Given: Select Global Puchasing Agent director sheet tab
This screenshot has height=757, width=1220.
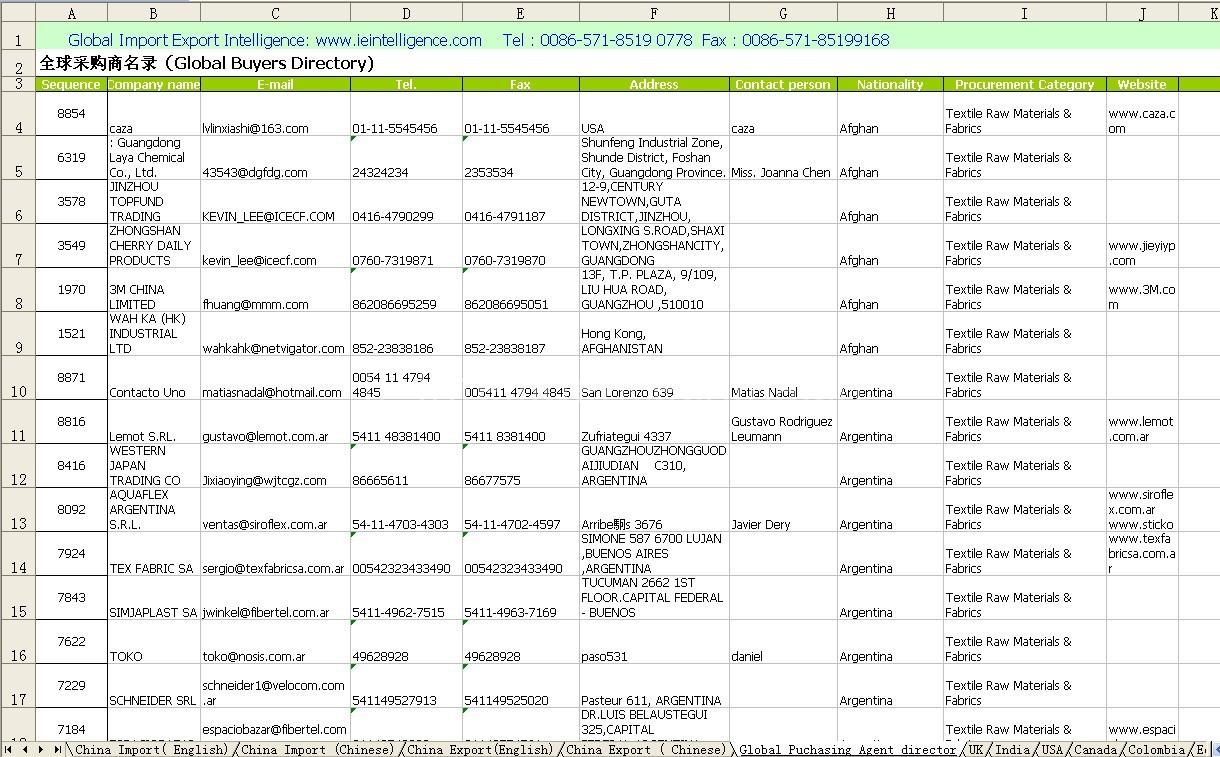Looking at the screenshot, I should [848, 749].
